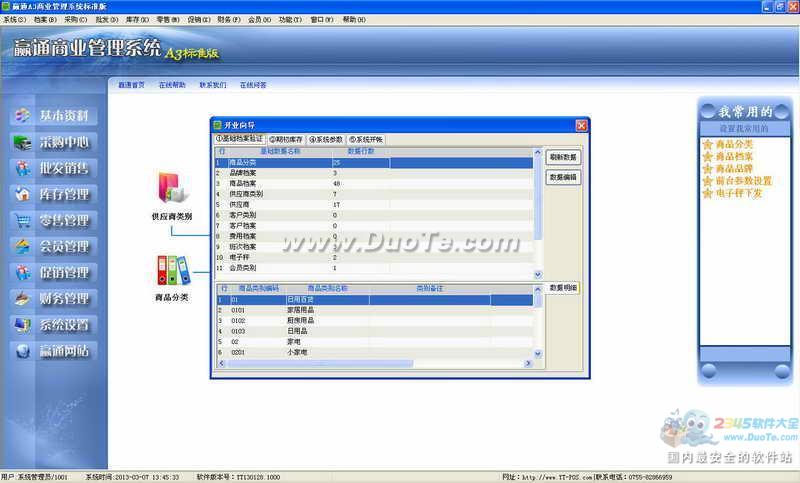Open 电子秤下发 favorite shortcut
This screenshot has width=800, height=483.
click(738, 193)
